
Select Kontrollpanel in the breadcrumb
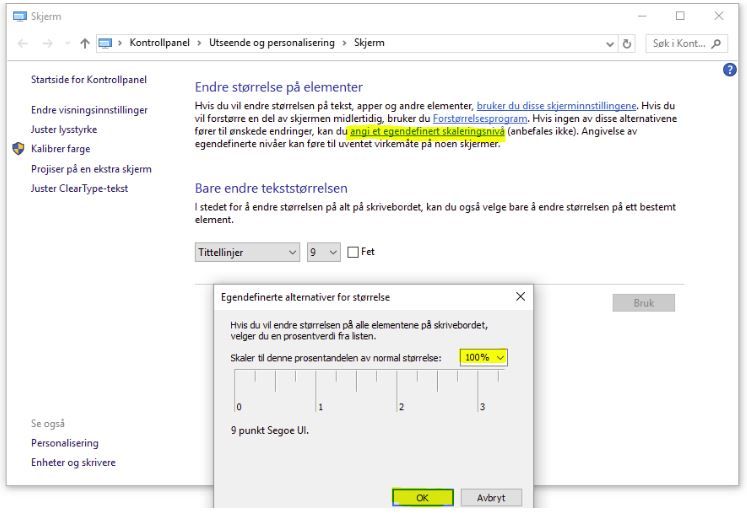click(x=160, y=43)
